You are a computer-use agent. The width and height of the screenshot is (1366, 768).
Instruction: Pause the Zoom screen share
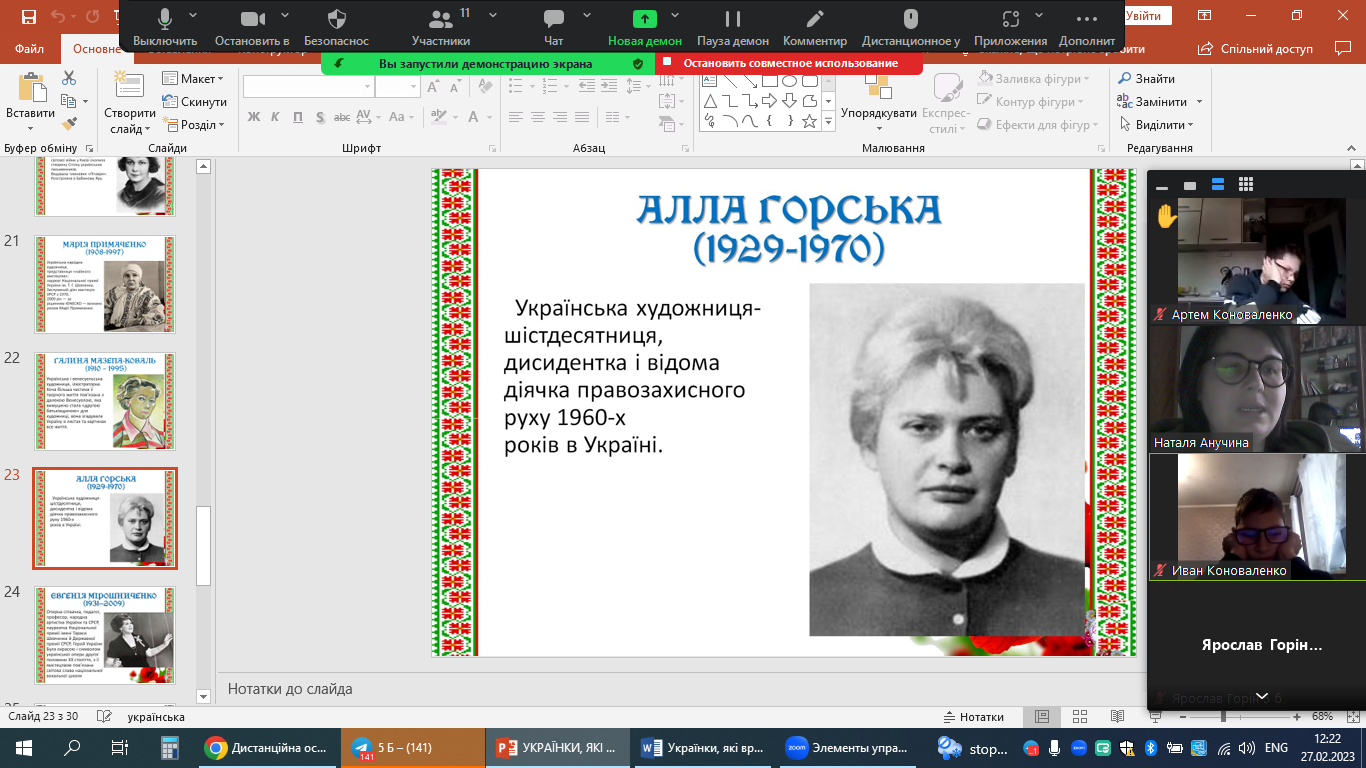point(733,19)
